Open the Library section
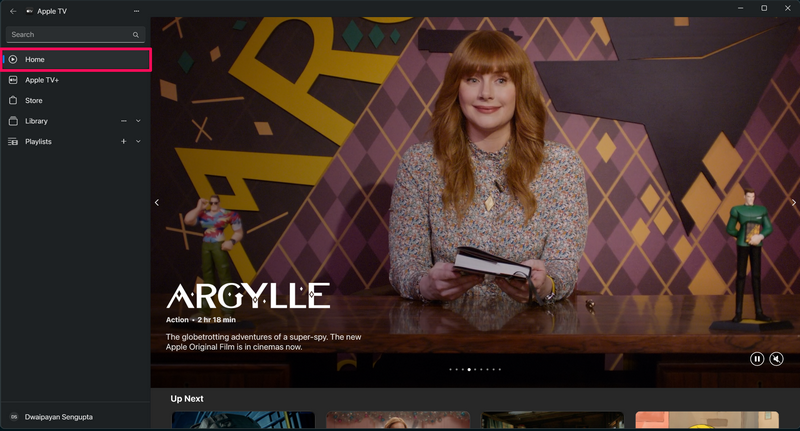This screenshot has width=800, height=431. 76,121
